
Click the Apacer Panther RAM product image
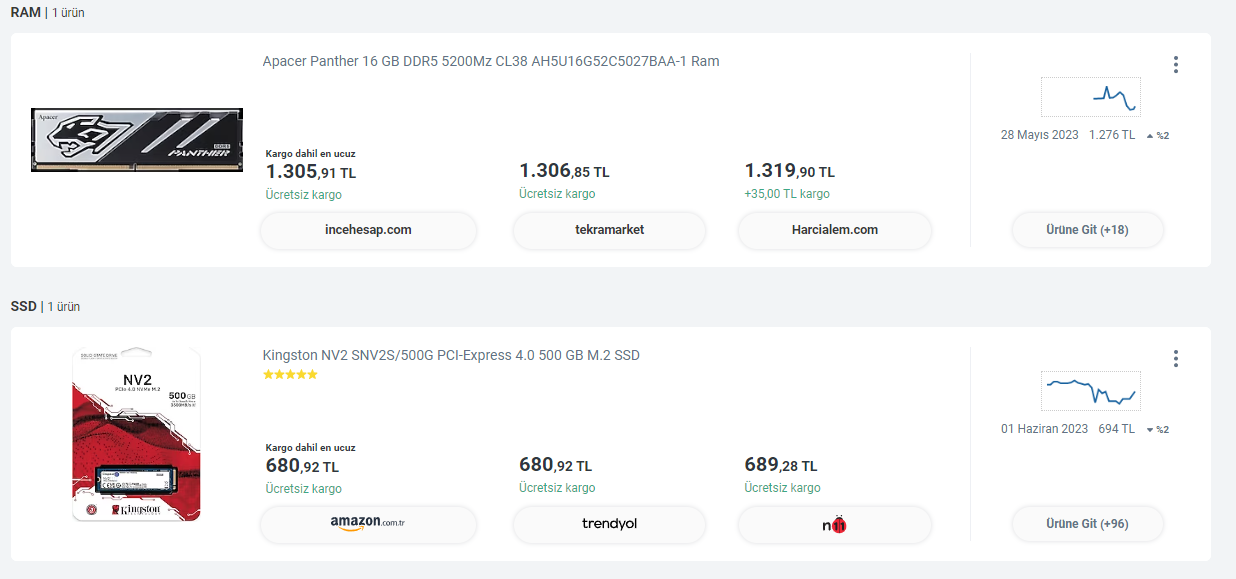tap(137, 140)
